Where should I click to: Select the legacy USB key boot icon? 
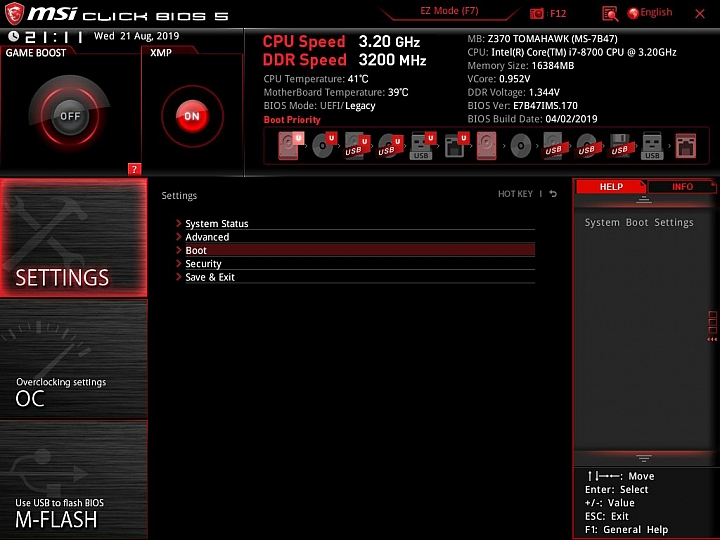(652, 146)
